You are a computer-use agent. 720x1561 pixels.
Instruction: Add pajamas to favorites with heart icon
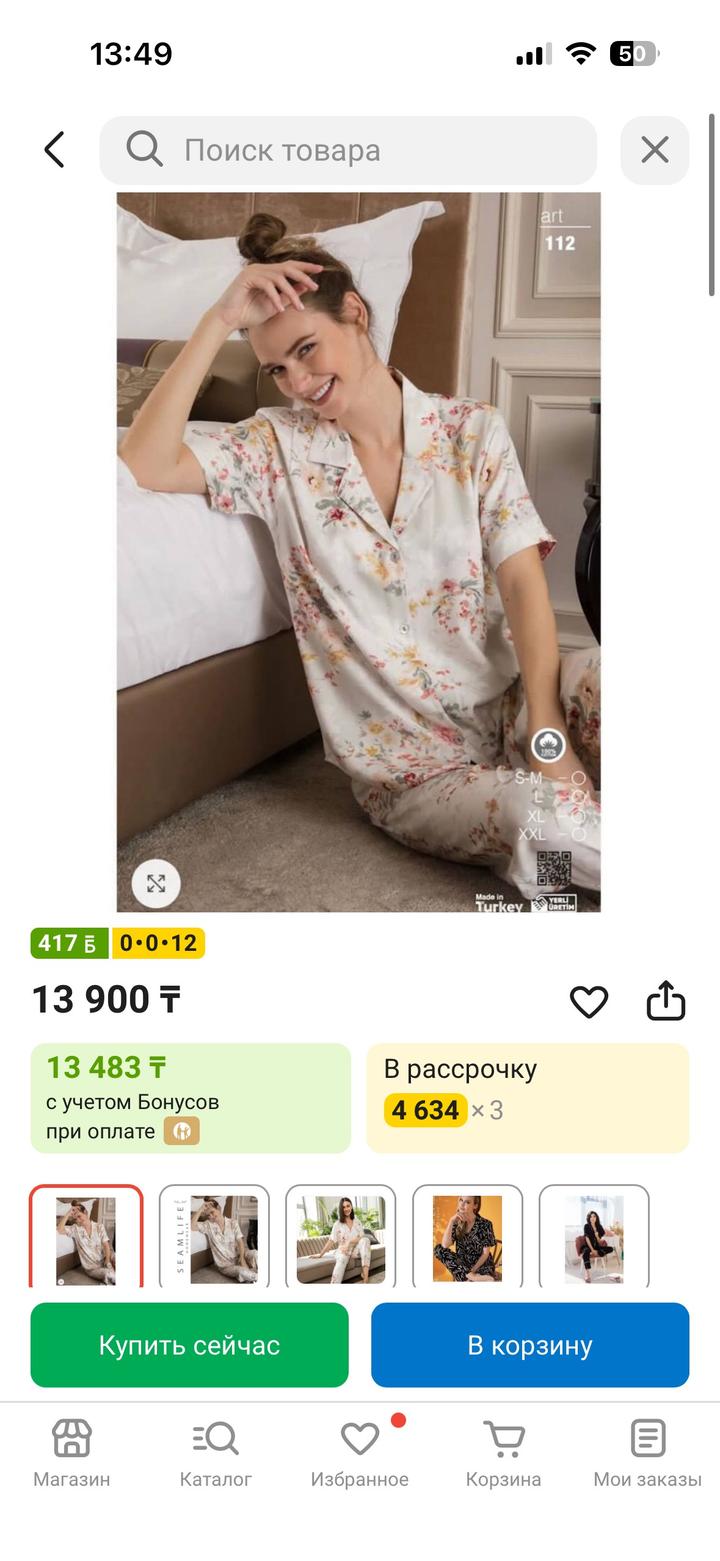(589, 1001)
